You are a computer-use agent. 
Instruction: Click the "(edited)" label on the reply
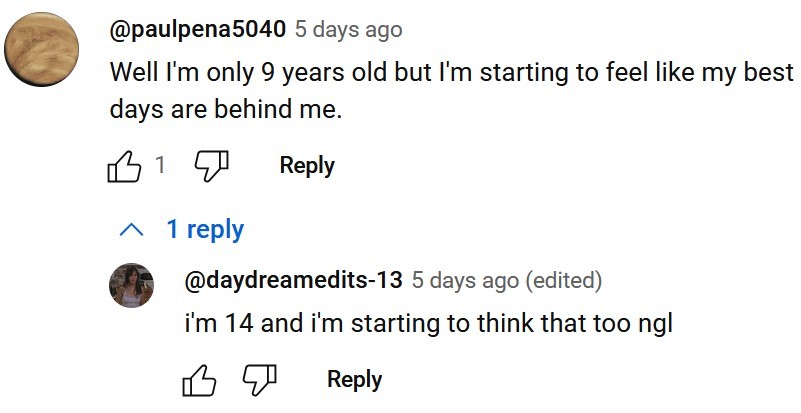point(564,280)
